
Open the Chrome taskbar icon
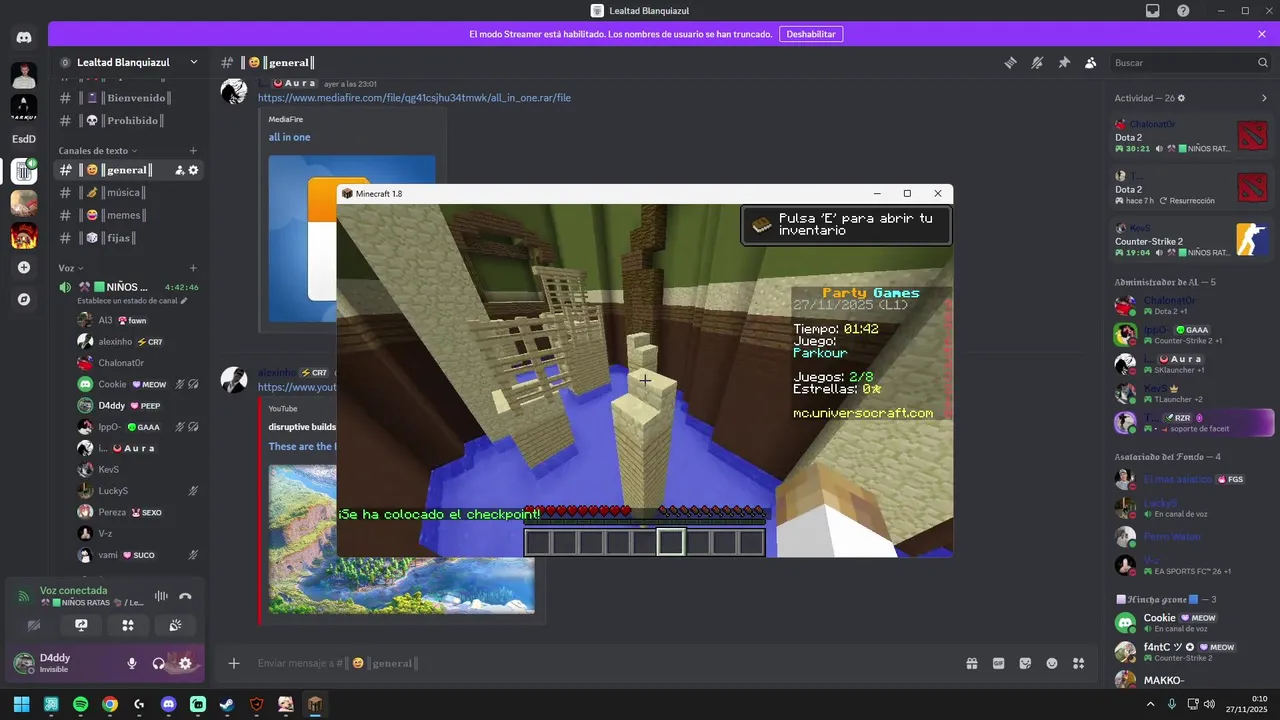point(110,704)
